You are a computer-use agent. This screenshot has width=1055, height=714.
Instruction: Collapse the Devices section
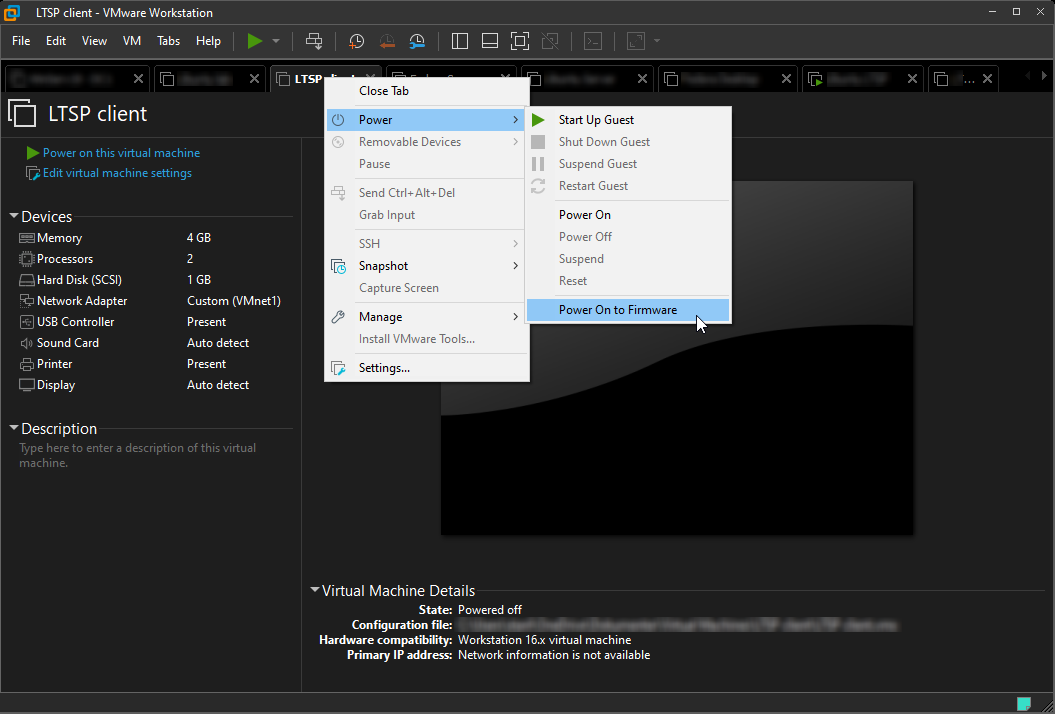pyautogui.click(x=13, y=216)
